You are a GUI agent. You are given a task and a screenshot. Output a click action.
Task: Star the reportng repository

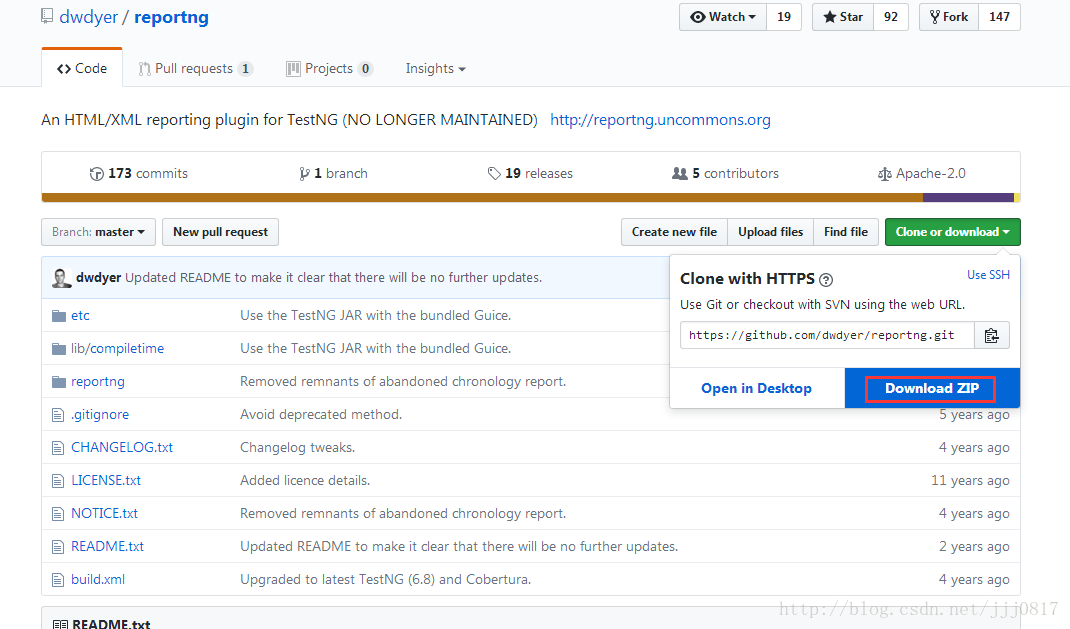(843, 17)
